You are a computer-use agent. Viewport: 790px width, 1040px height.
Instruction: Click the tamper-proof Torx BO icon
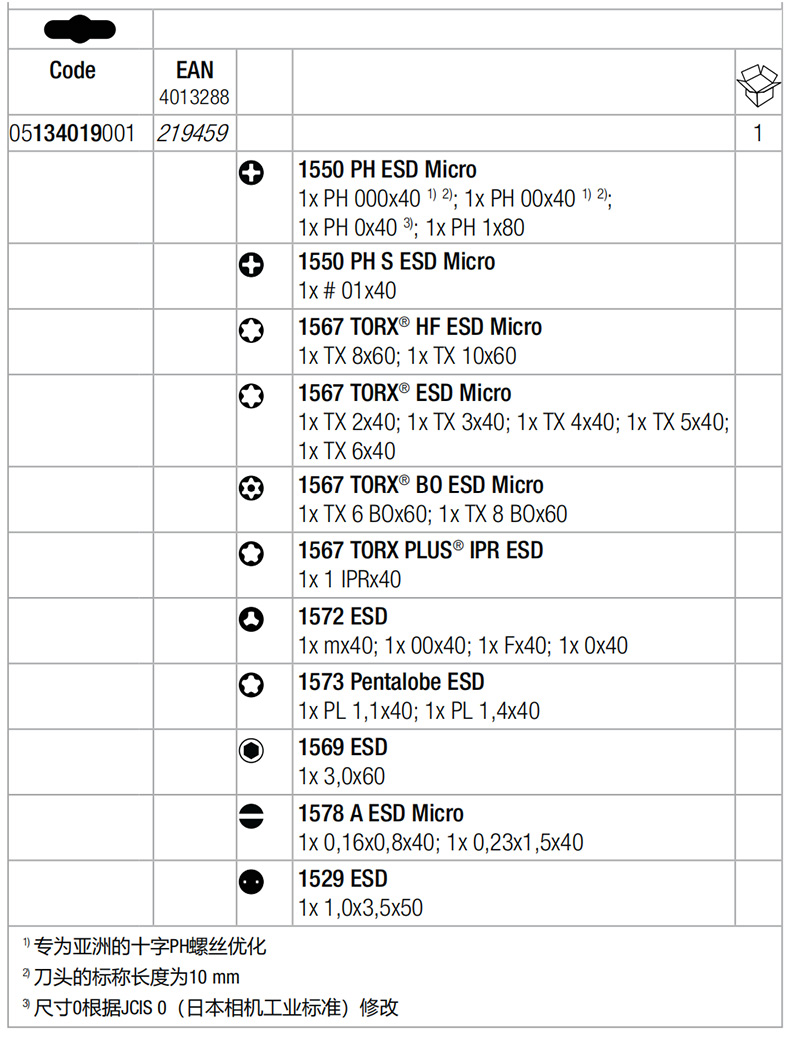[x=252, y=488]
